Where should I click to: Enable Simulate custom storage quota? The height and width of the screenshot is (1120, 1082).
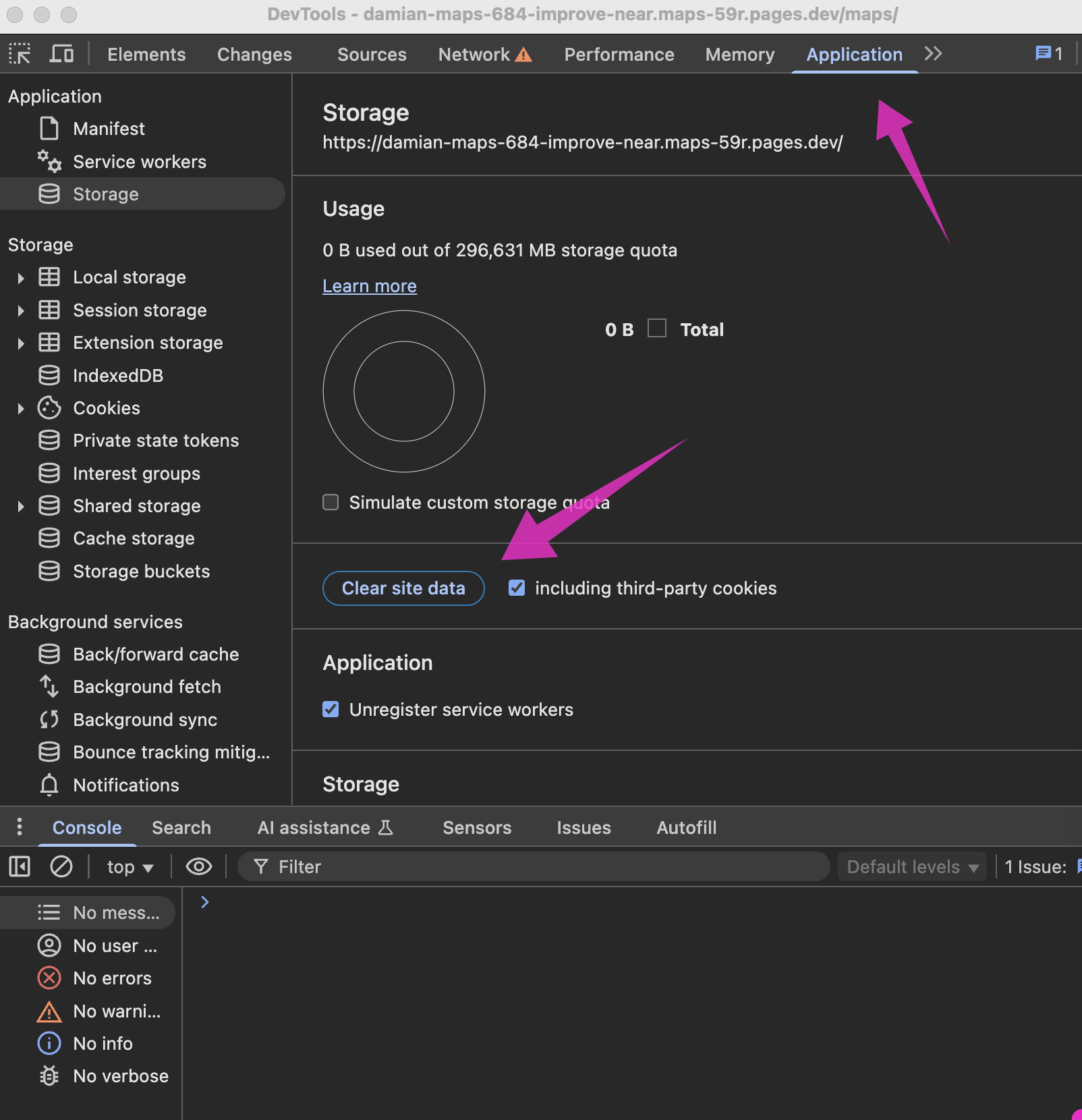pos(331,503)
